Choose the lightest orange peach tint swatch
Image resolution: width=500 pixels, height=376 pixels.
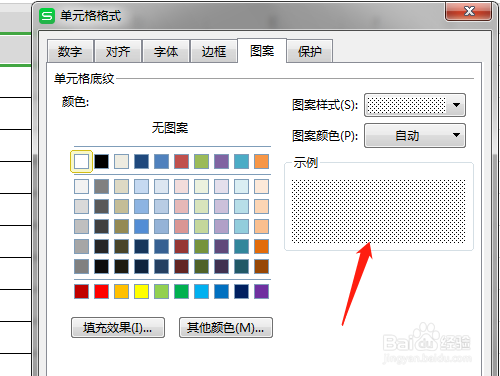tap(261, 186)
